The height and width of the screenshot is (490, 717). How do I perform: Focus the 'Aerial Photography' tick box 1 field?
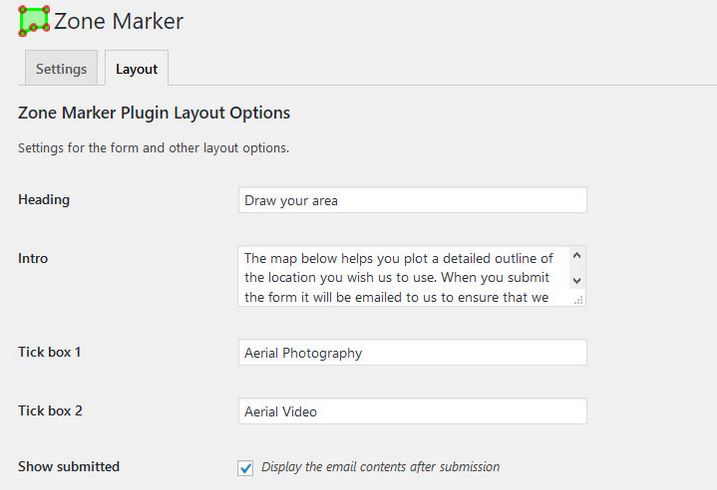tap(412, 352)
